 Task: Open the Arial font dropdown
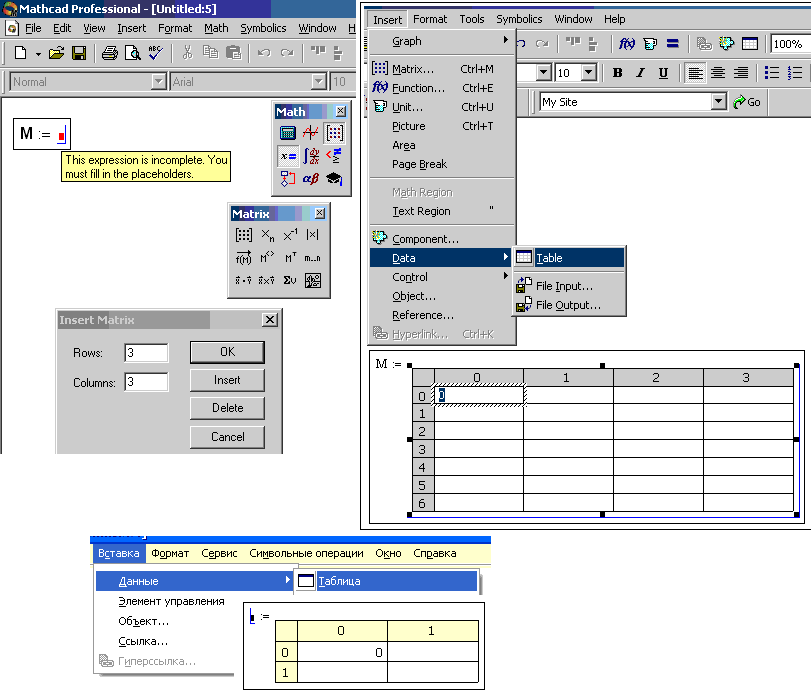point(319,82)
